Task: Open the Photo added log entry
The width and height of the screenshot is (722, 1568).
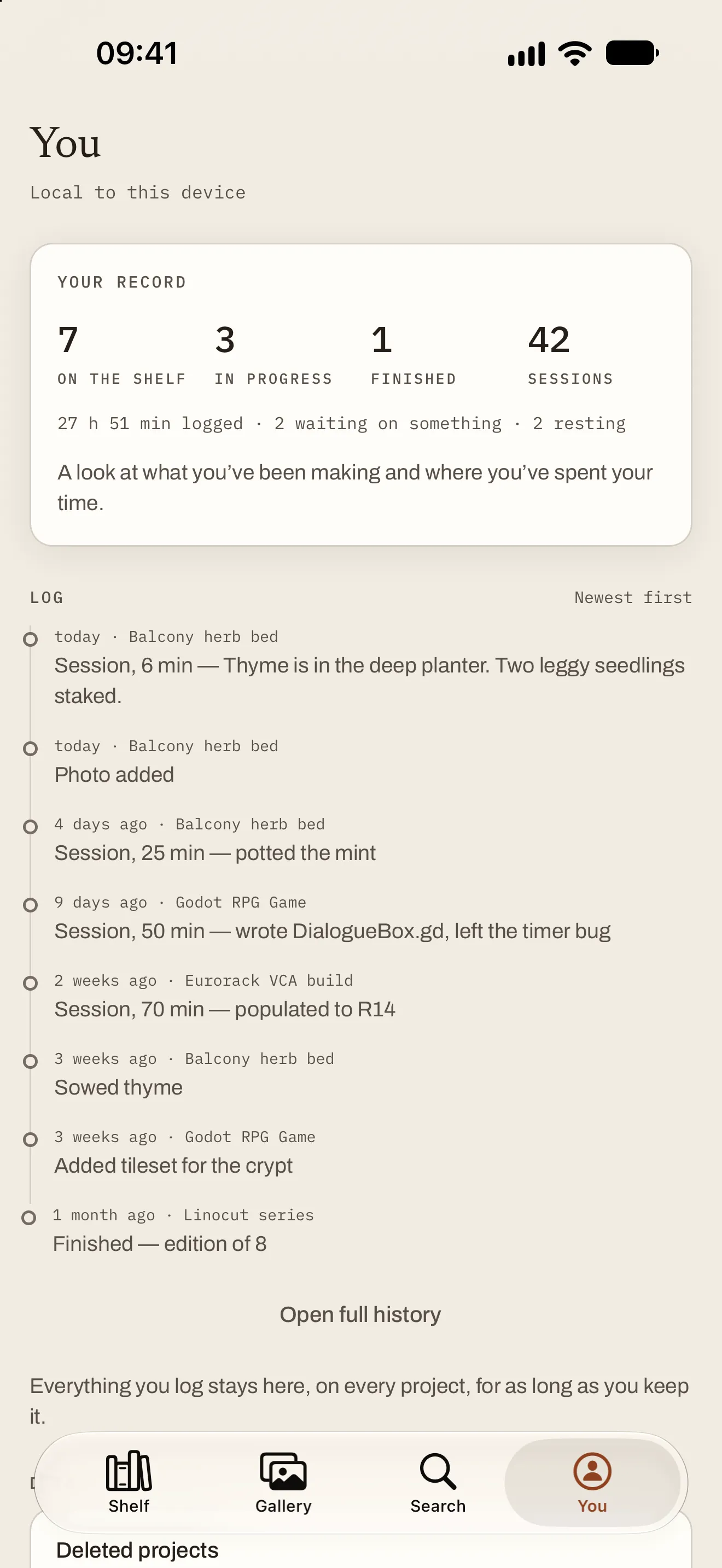Action: [360, 761]
